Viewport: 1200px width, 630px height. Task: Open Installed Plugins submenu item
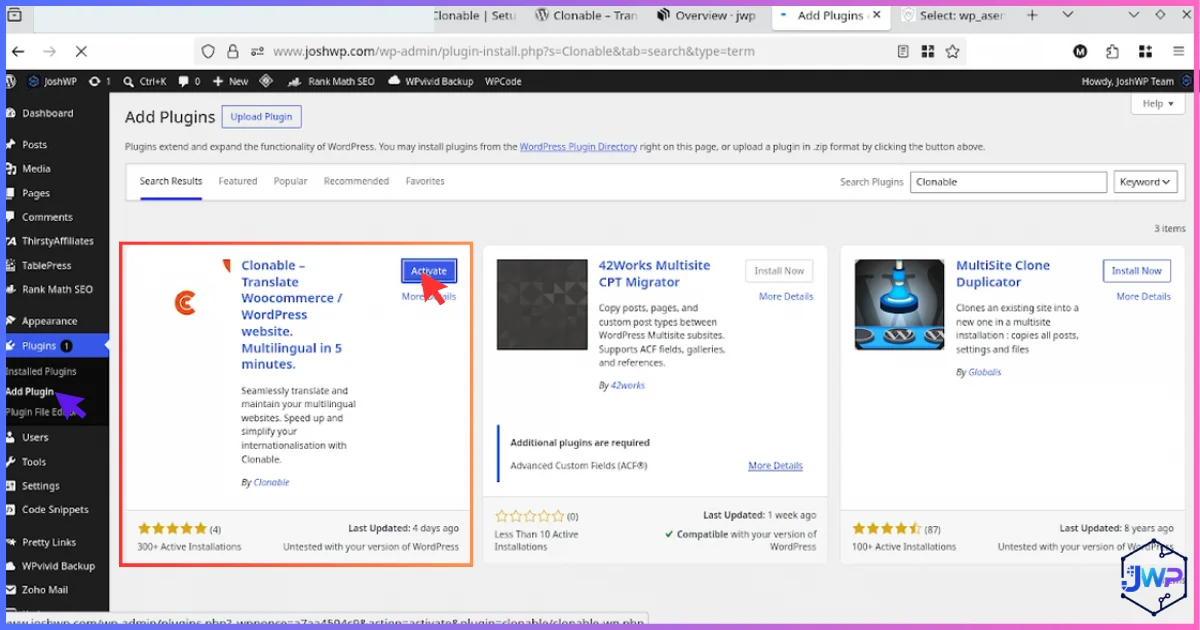(41, 371)
